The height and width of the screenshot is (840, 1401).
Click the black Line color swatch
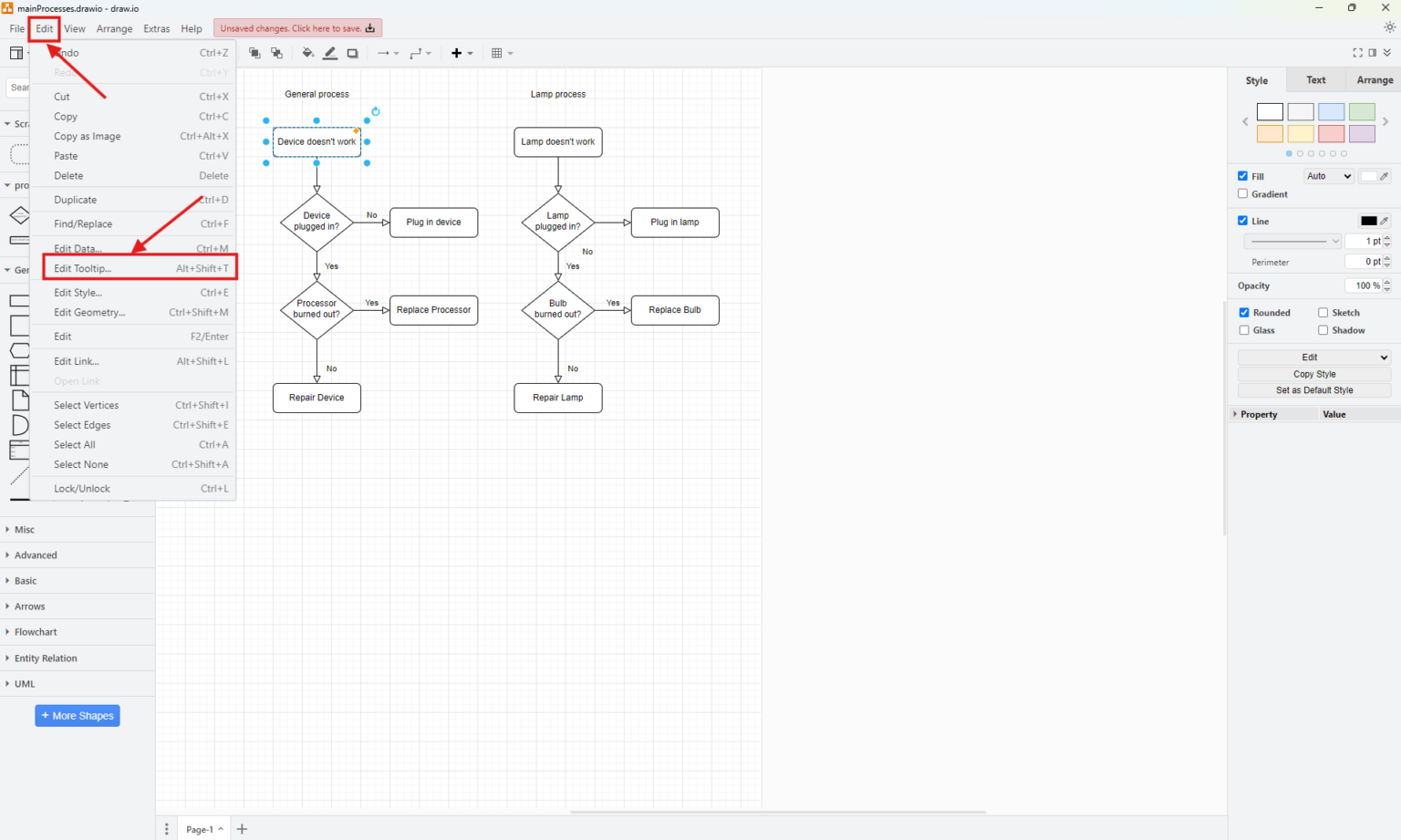(1367, 220)
